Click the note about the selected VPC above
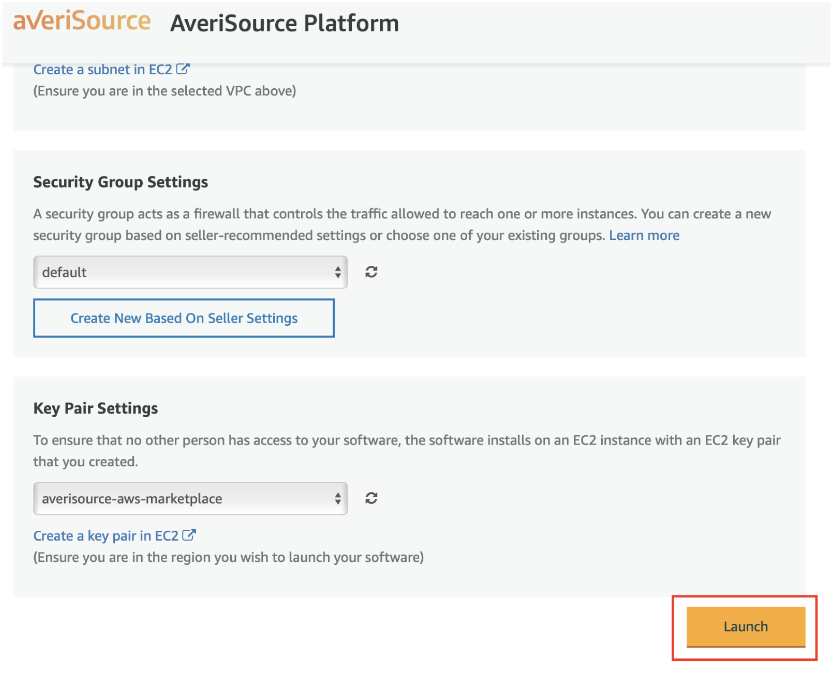 coord(165,91)
